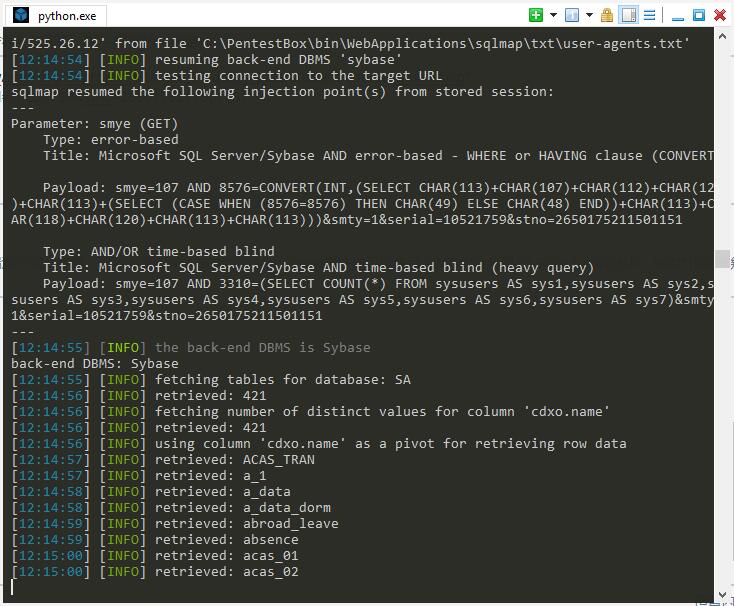The width and height of the screenshot is (734, 606).
Task: Click the 'retrieved: ACAS_TRAN' line
Action: click(163, 460)
